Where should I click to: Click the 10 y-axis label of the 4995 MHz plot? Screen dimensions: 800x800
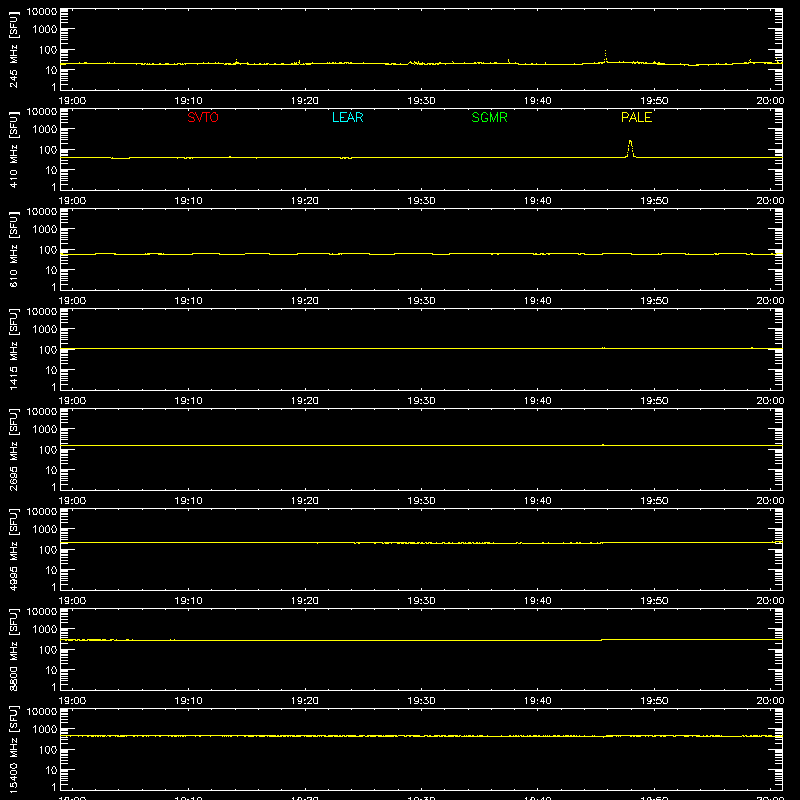coord(52,570)
